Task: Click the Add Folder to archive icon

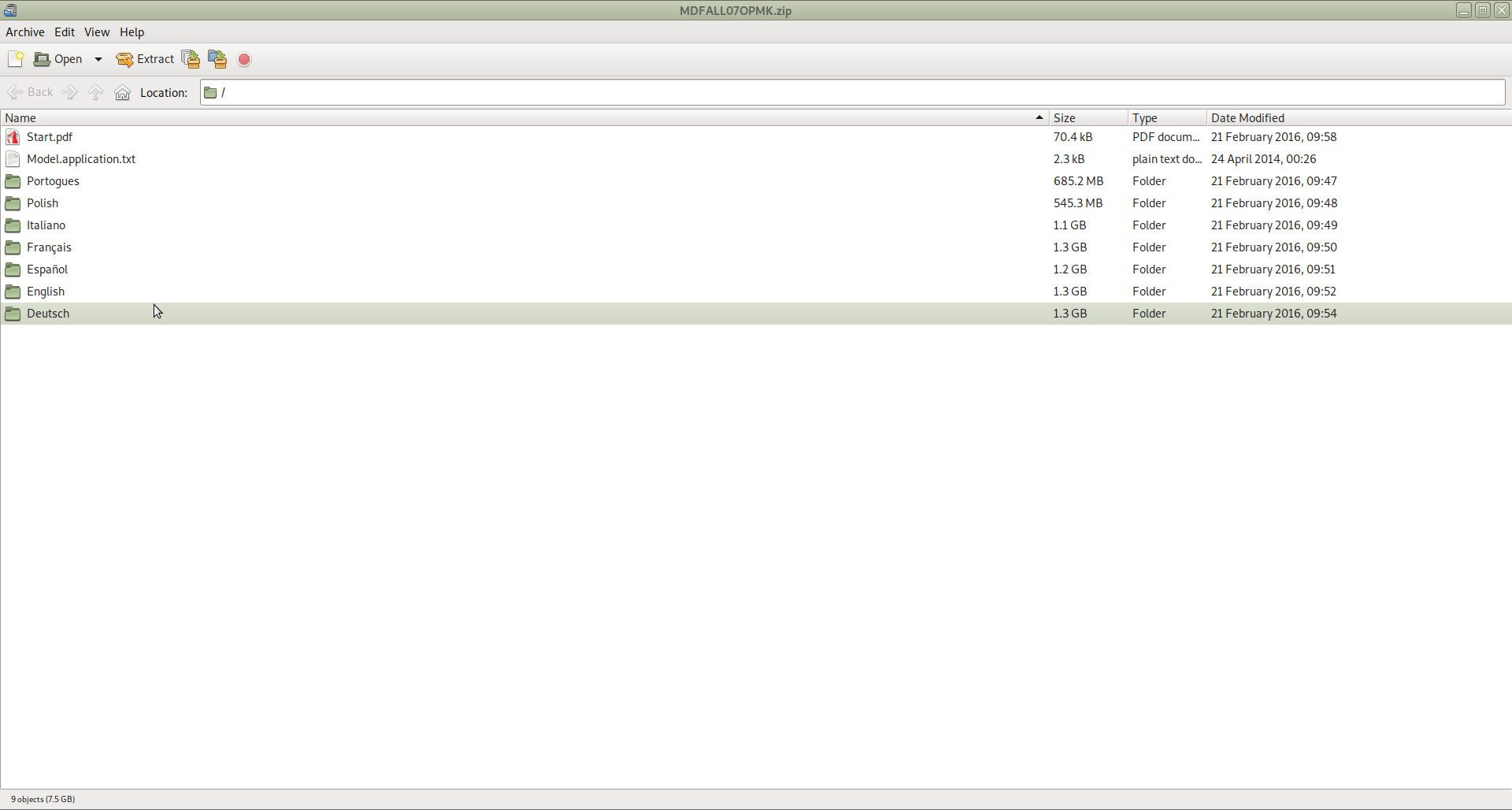Action: [217, 59]
